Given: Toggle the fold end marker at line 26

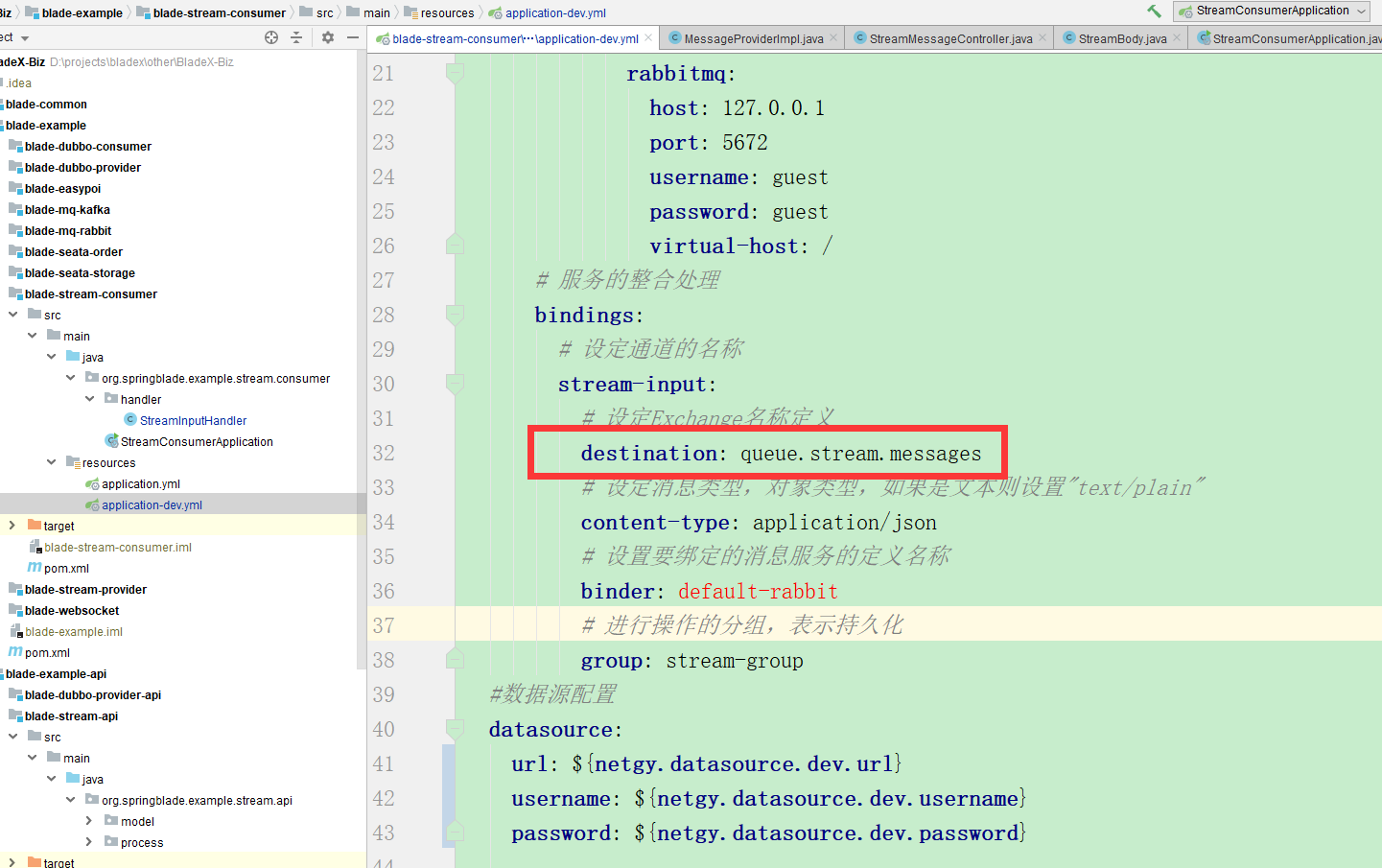Looking at the screenshot, I should pos(455,246).
